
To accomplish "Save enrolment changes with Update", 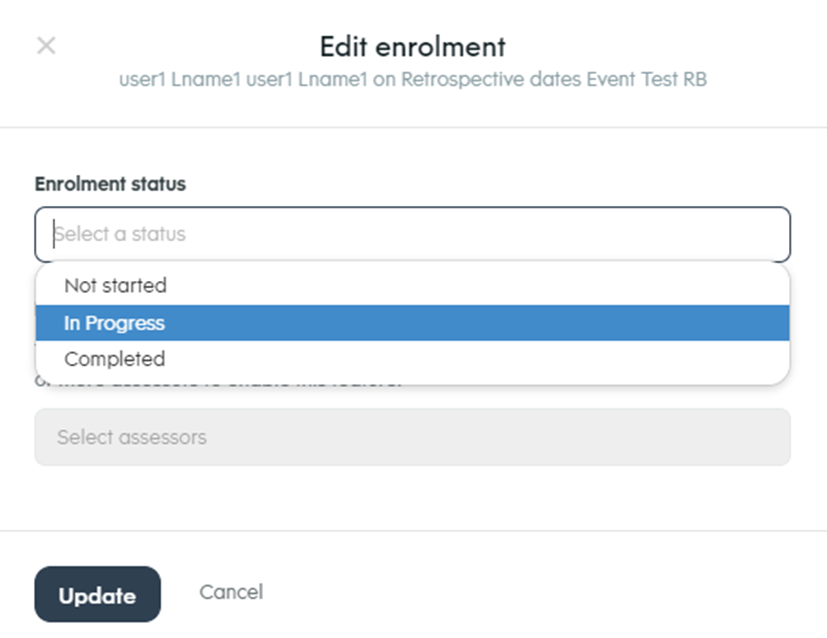I will [98, 594].
